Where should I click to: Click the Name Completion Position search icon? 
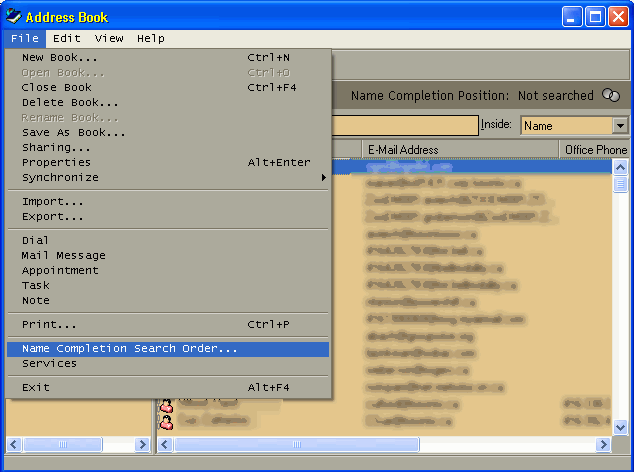pos(611,95)
